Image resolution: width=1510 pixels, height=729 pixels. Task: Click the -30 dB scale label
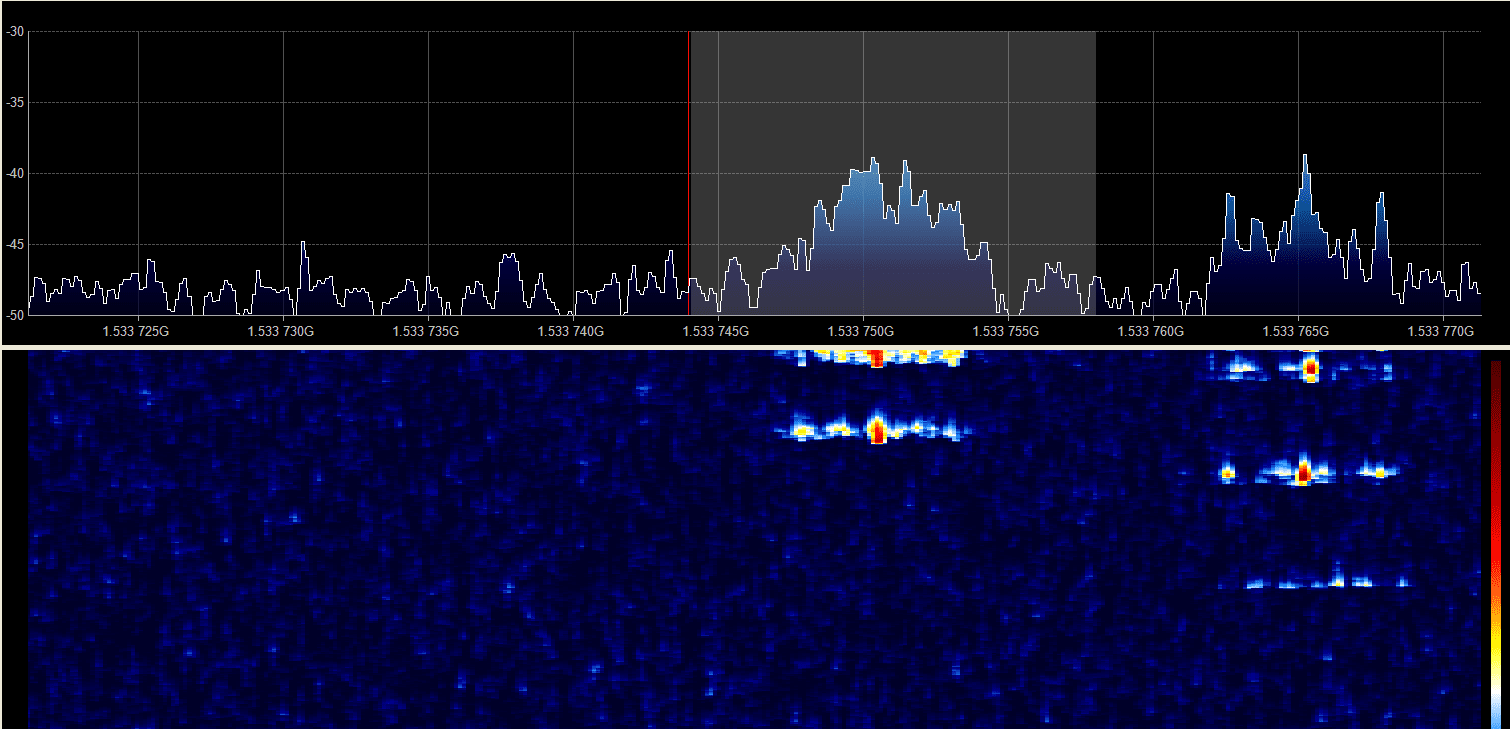pyautogui.click(x=15, y=31)
